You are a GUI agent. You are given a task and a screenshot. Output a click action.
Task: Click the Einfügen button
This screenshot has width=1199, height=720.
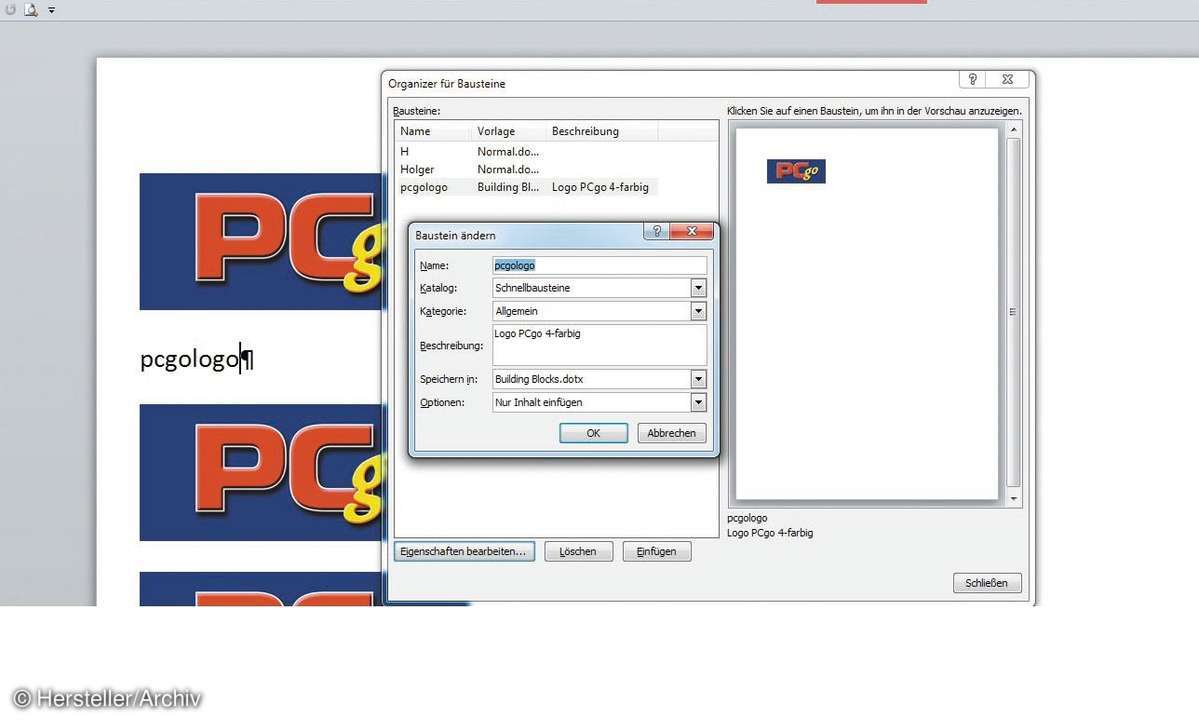tap(657, 551)
